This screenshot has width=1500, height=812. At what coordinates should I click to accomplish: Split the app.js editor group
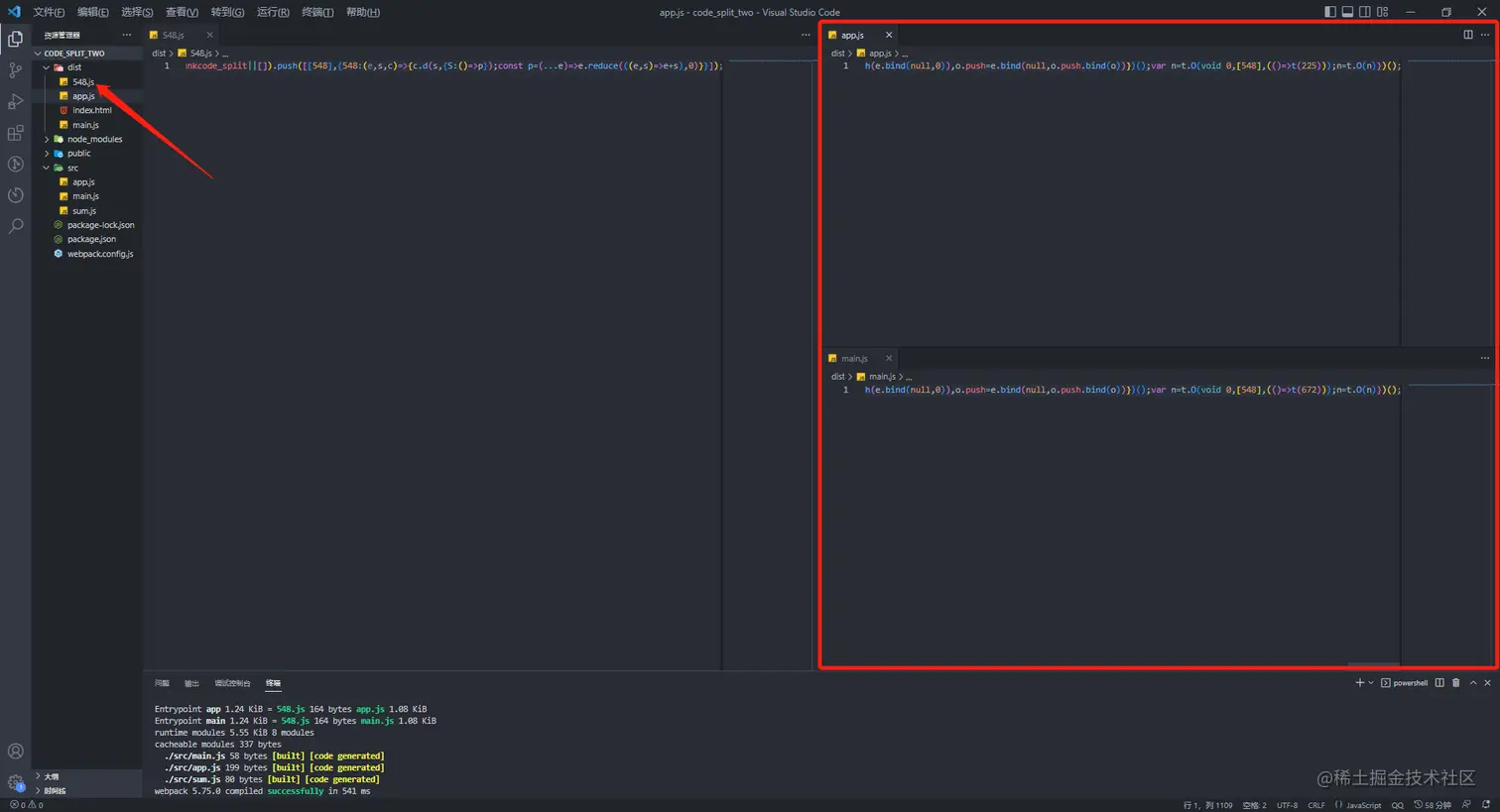tap(1468, 35)
